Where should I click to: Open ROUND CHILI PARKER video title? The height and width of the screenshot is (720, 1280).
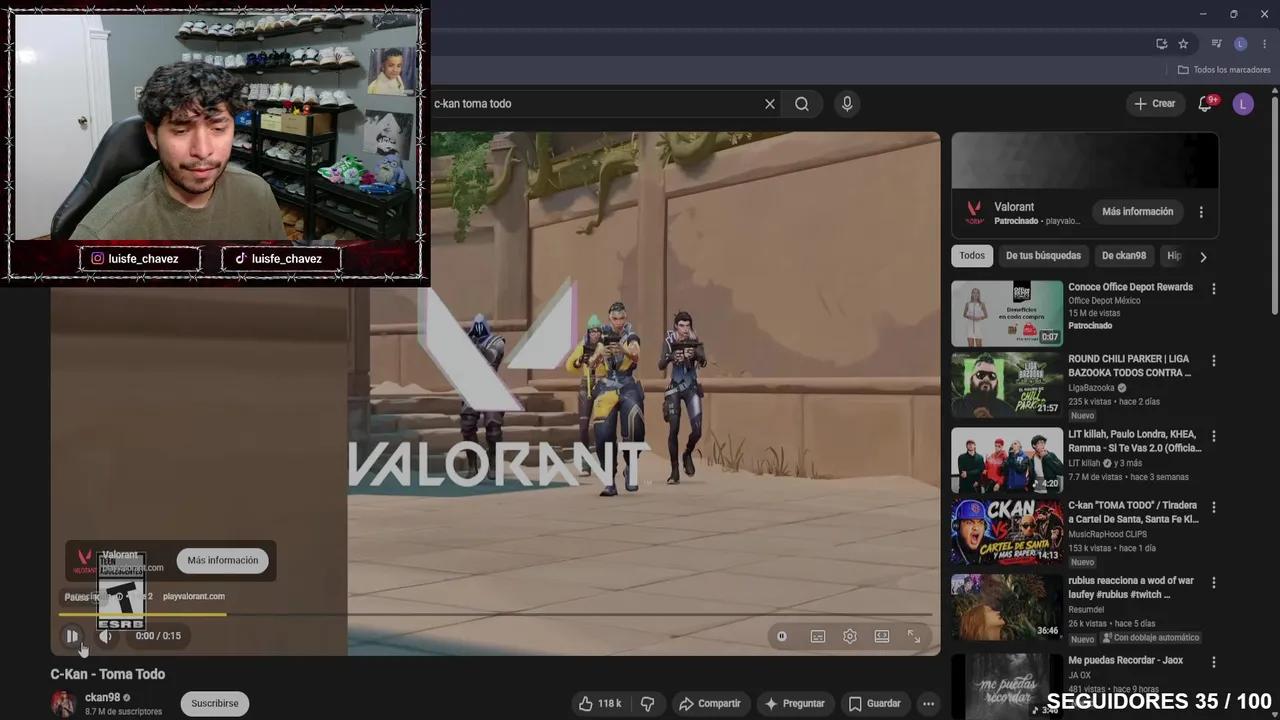[x=1130, y=366]
